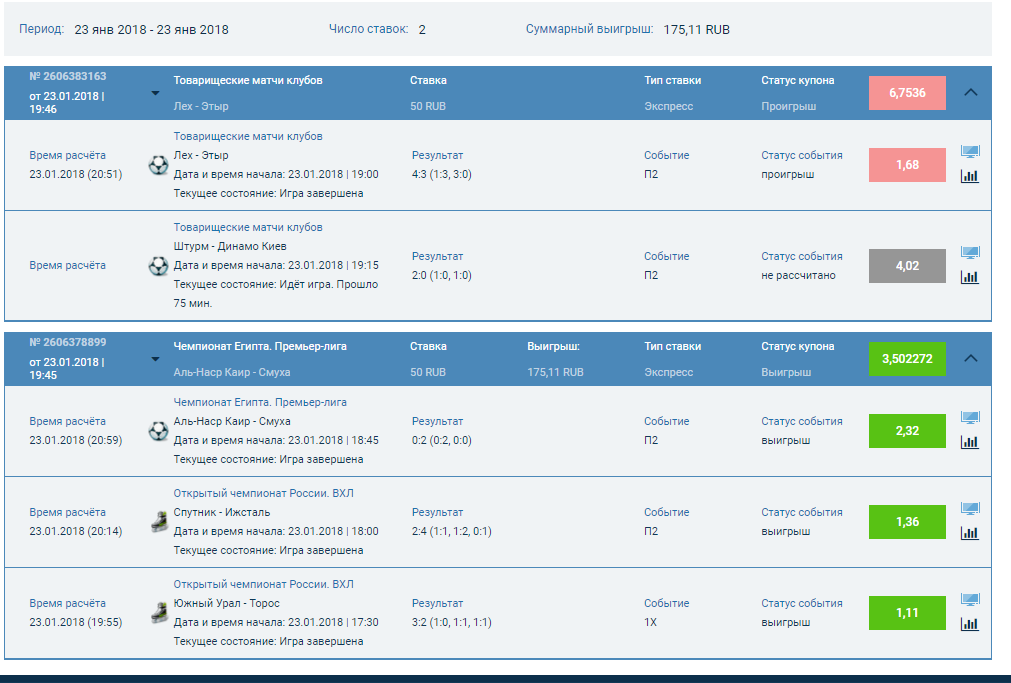View statistics chart for Южный Урал - Торос
1011x683 pixels.
pyautogui.click(x=969, y=624)
